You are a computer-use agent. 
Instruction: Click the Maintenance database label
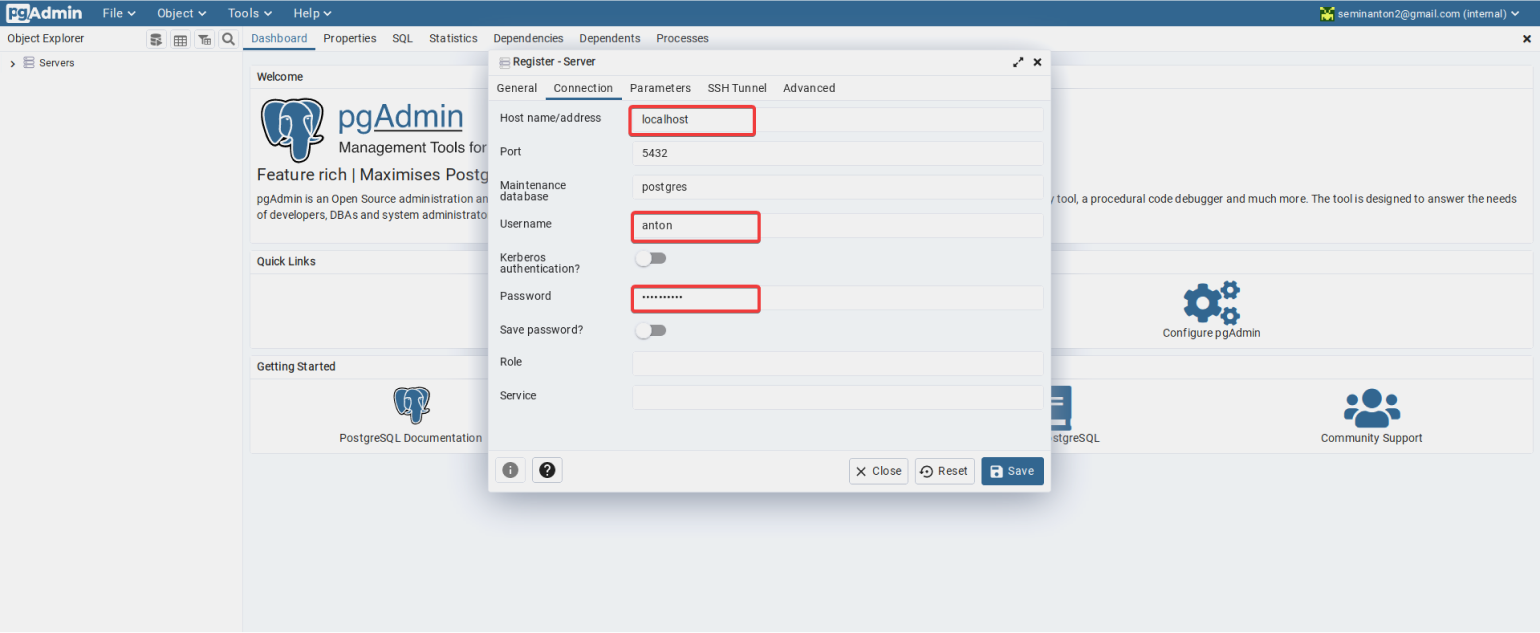pos(533,191)
